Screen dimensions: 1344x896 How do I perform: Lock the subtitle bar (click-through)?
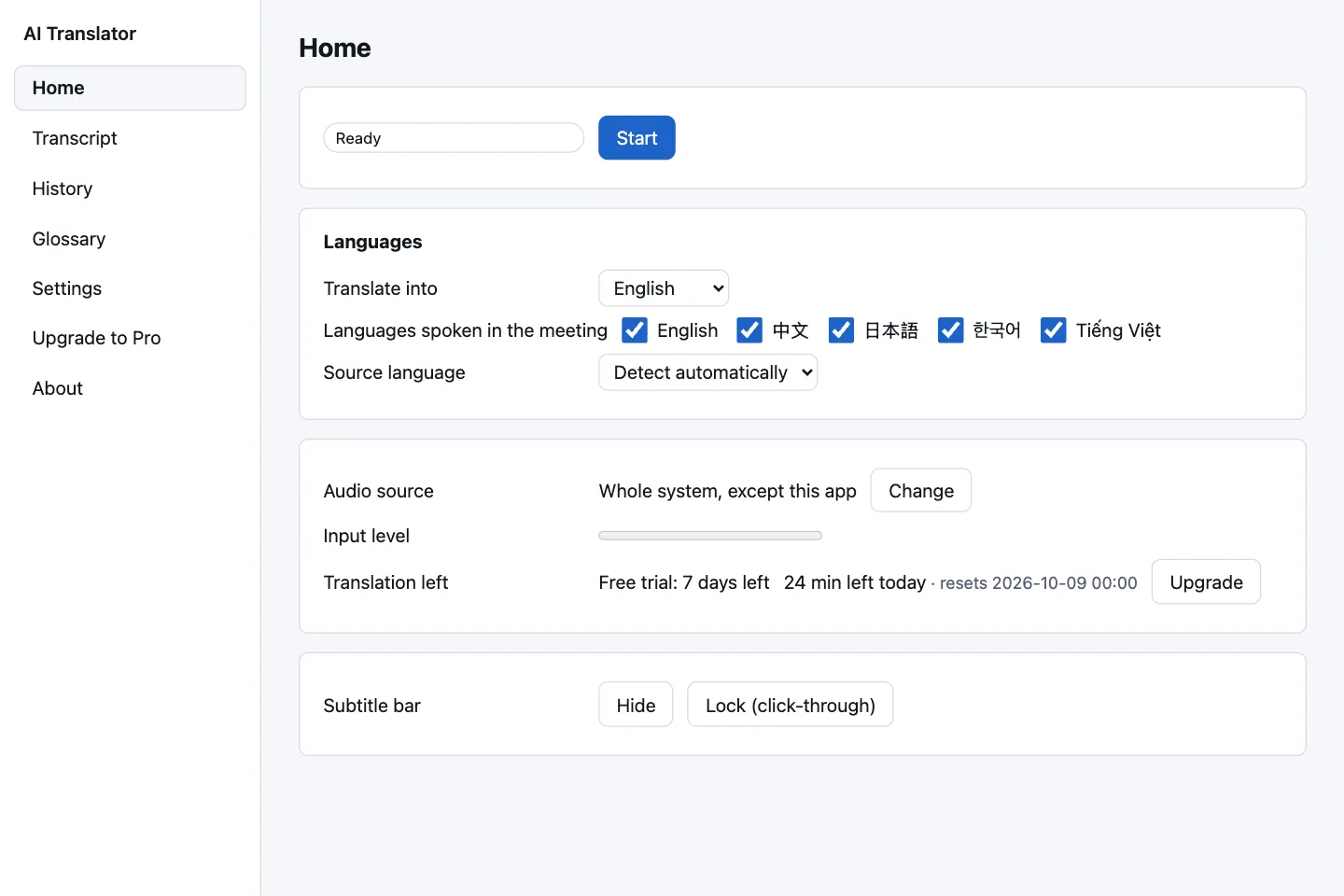click(x=790, y=705)
